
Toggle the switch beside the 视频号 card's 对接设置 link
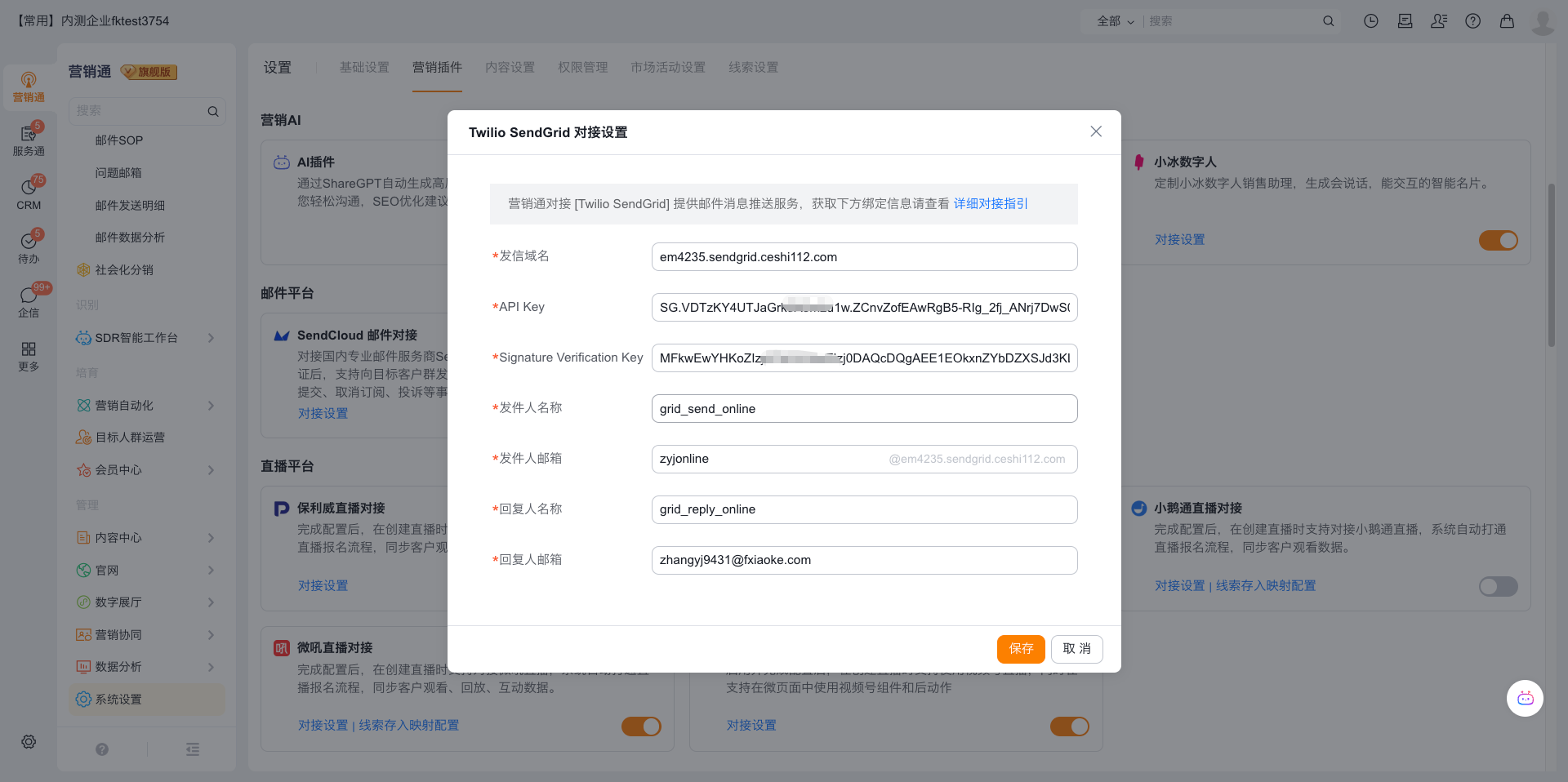tap(1070, 726)
